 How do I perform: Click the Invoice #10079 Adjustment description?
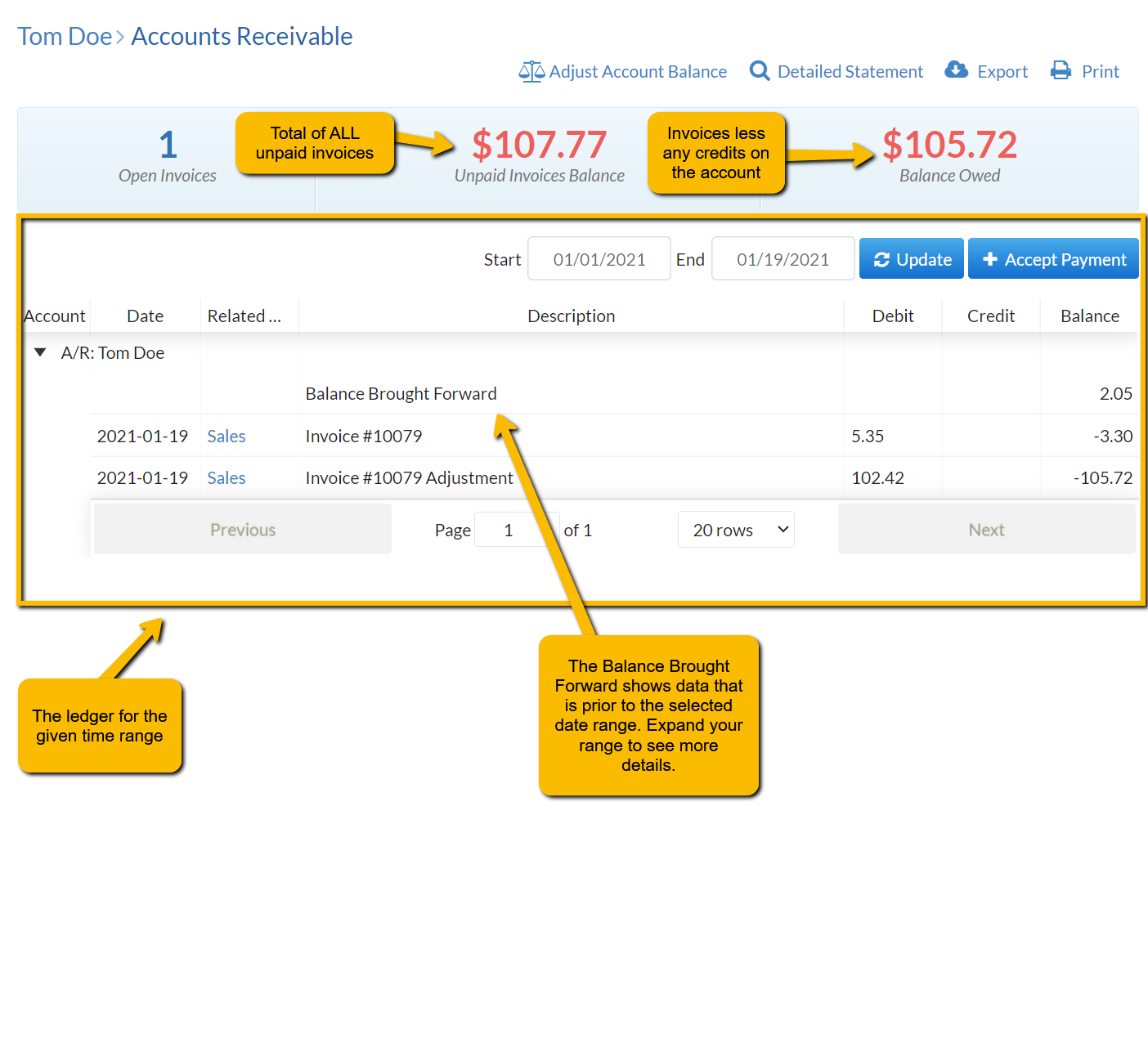coord(409,478)
